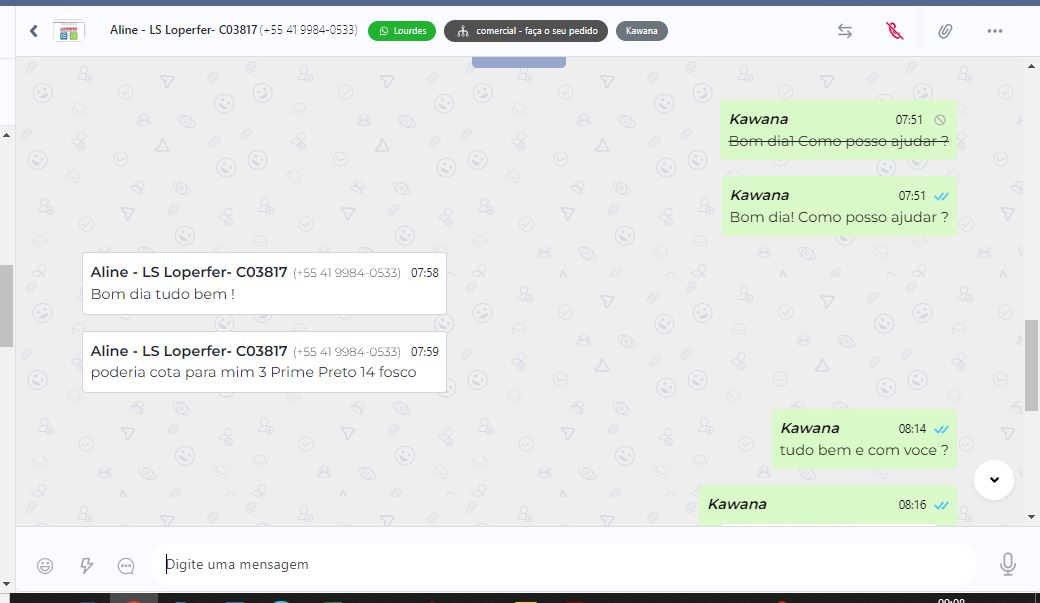Click the left panel scrollbar thumb

click(7, 305)
